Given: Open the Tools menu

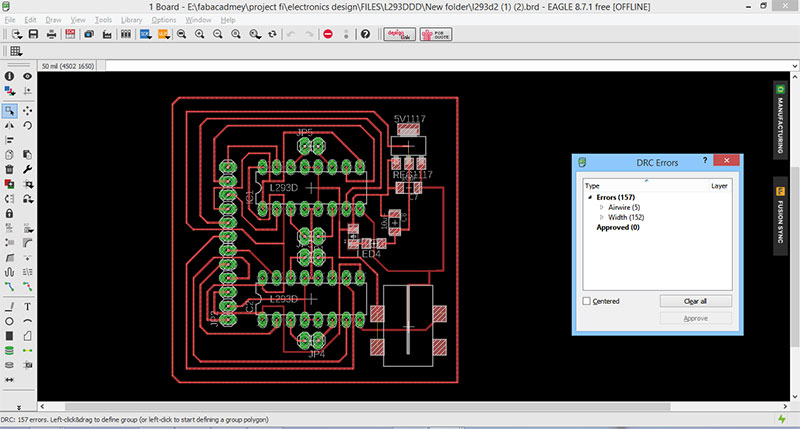Looking at the screenshot, I should click(x=104, y=19).
